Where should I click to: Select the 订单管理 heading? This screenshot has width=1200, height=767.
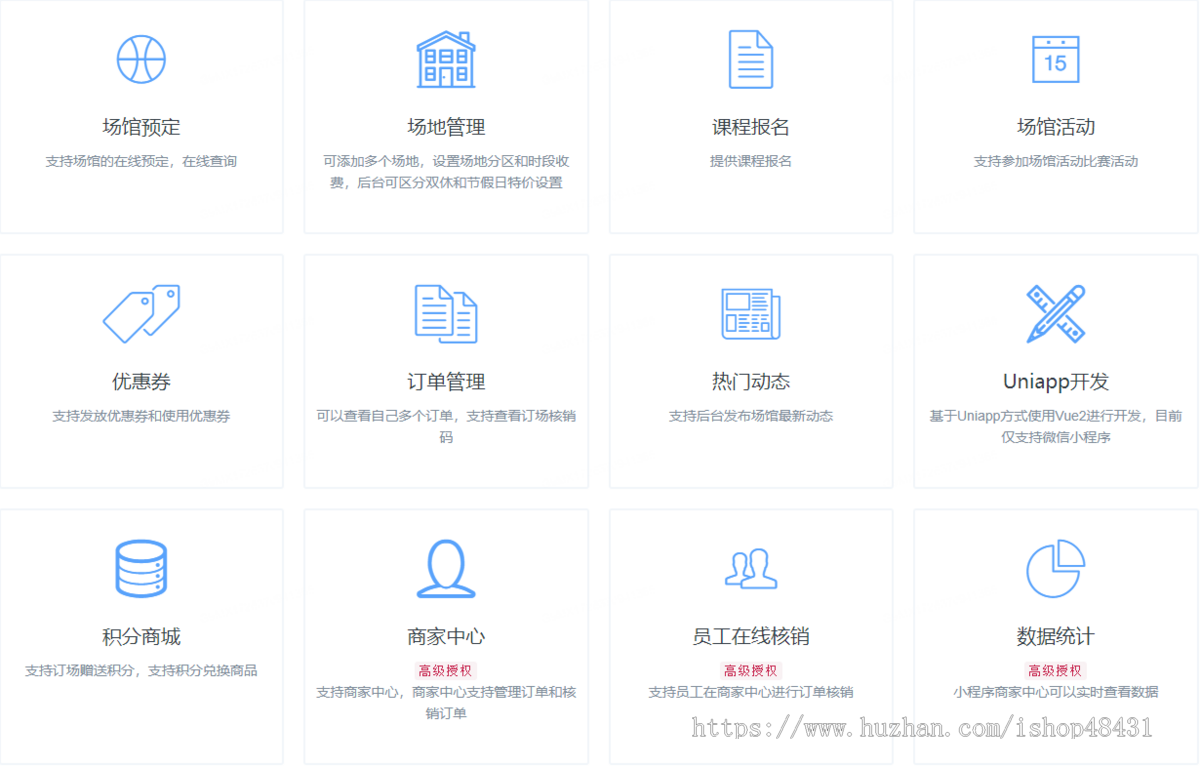(x=446, y=382)
